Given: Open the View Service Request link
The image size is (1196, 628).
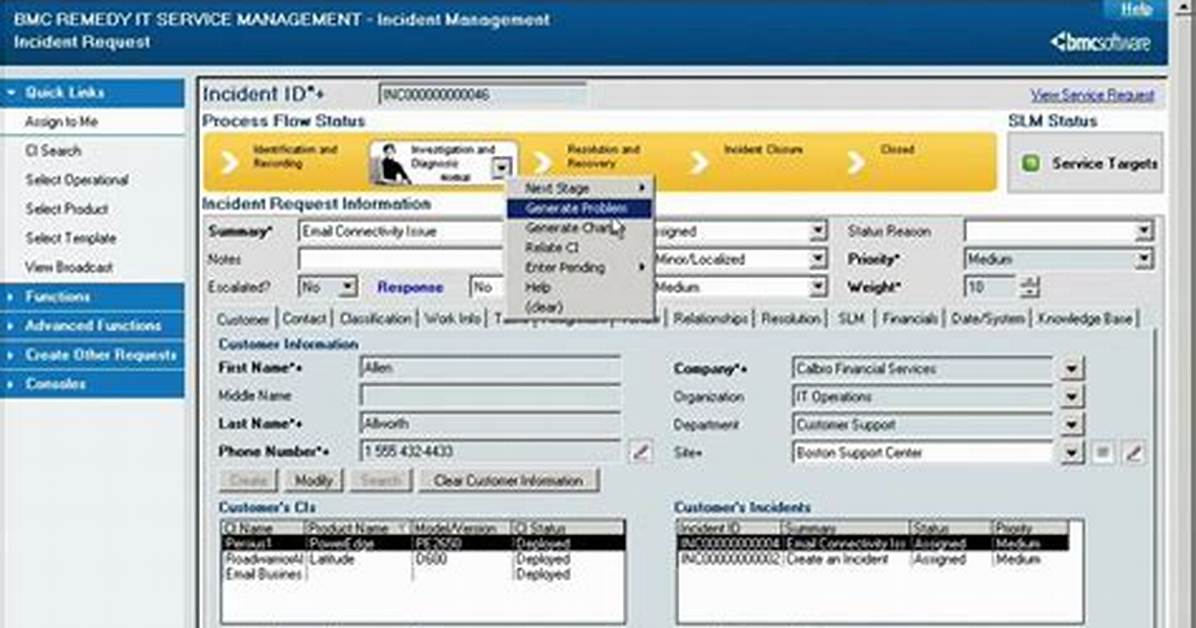Looking at the screenshot, I should pyautogui.click(x=1092, y=95).
